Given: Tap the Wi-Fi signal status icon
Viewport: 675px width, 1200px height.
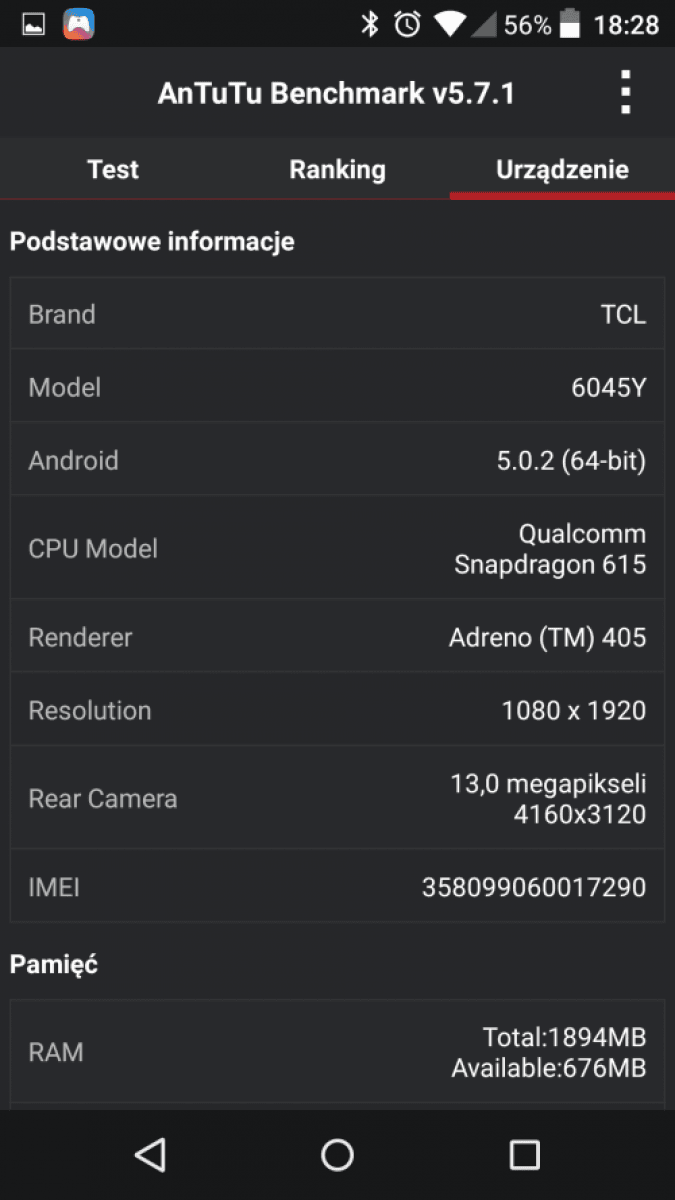Looking at the screenshot, I should (450, 24).
